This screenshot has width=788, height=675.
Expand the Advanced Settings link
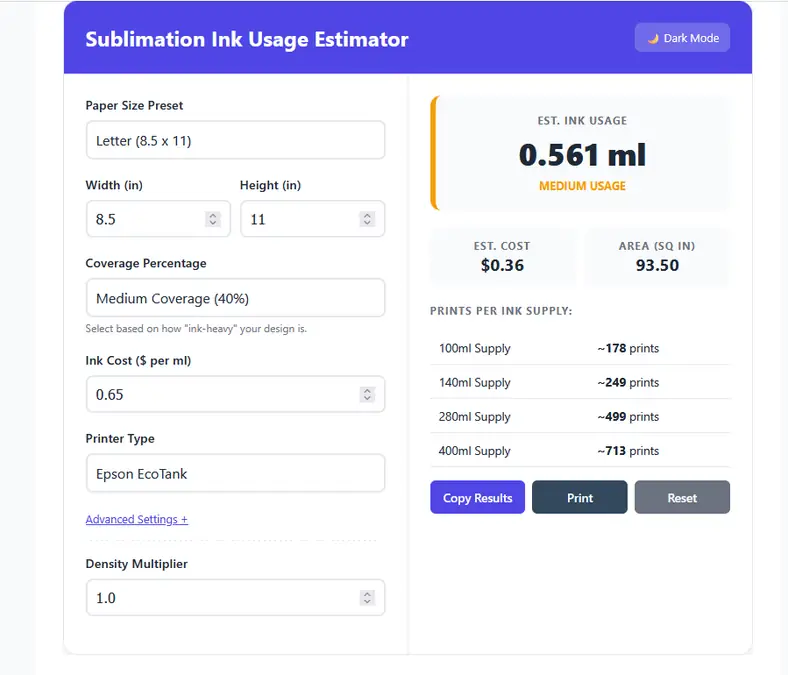(x=137, y=519)
